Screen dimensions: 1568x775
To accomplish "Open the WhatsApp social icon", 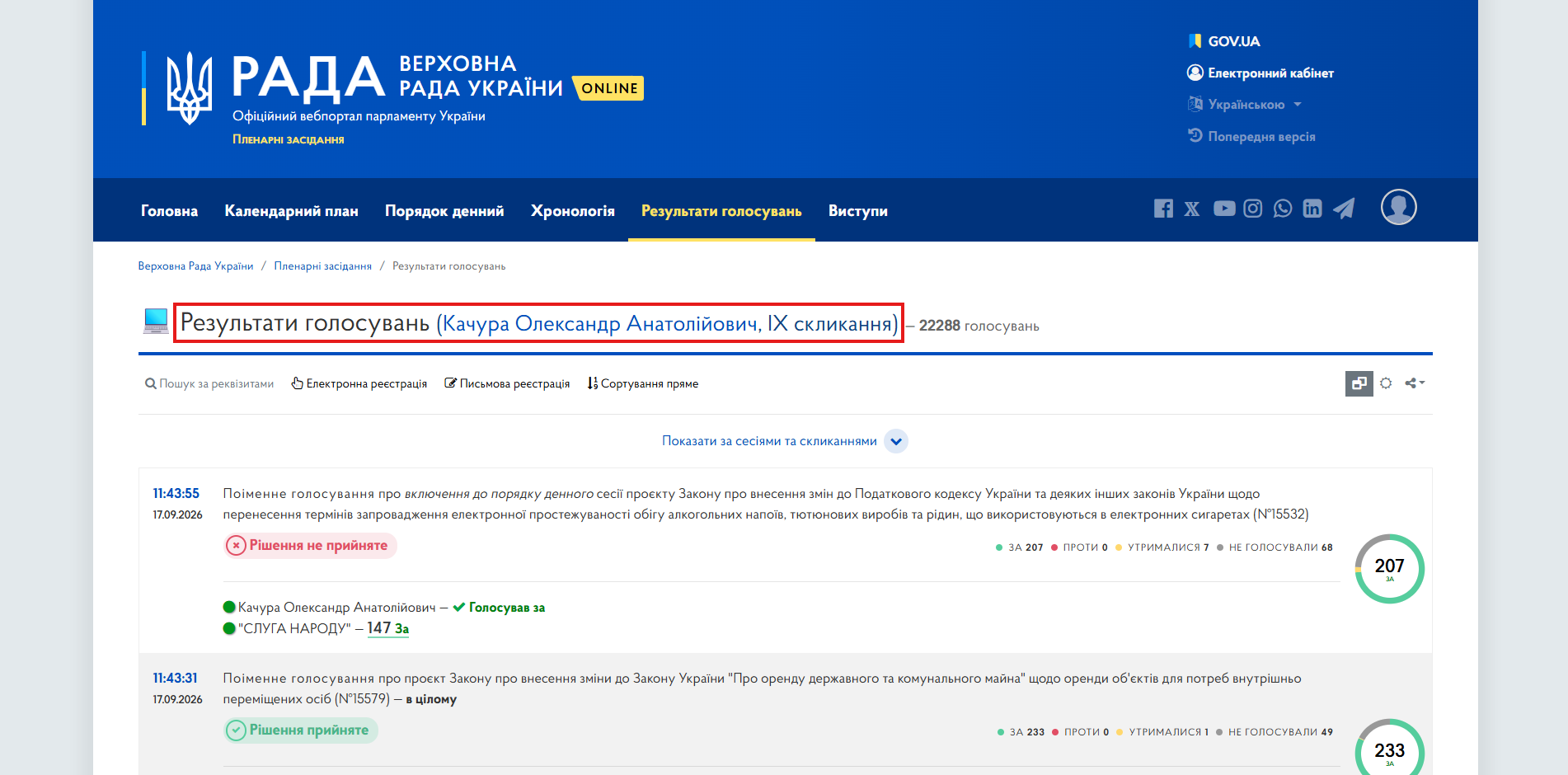I will [1283, 209].
